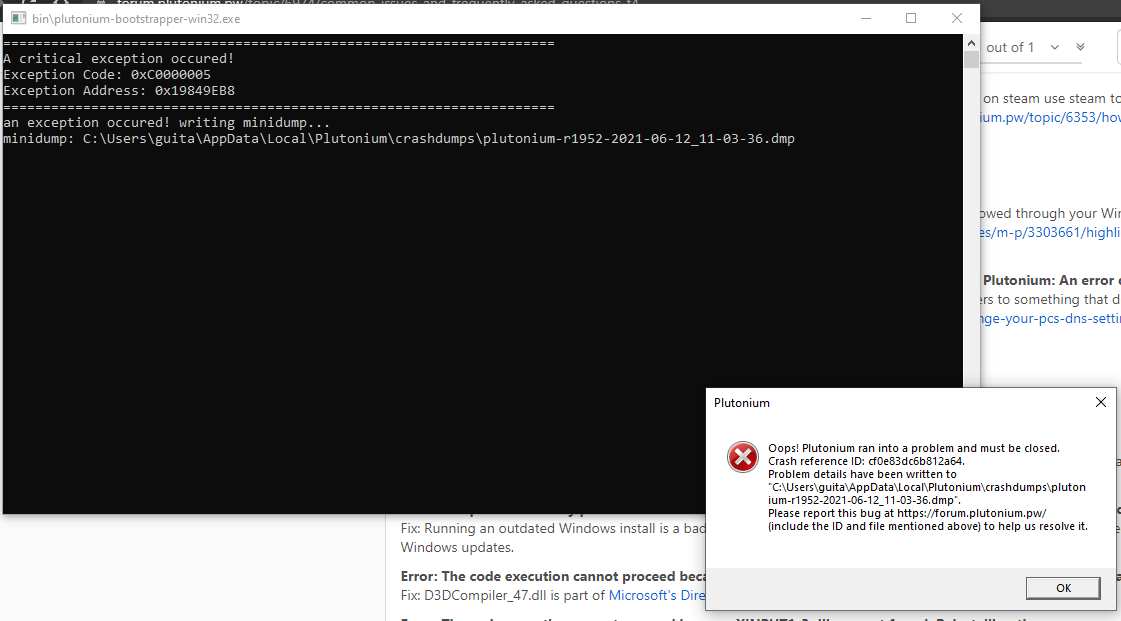Click the red error icon in Plutonium dialog
Screen dimensions: 1121x621
coord(743,457)
